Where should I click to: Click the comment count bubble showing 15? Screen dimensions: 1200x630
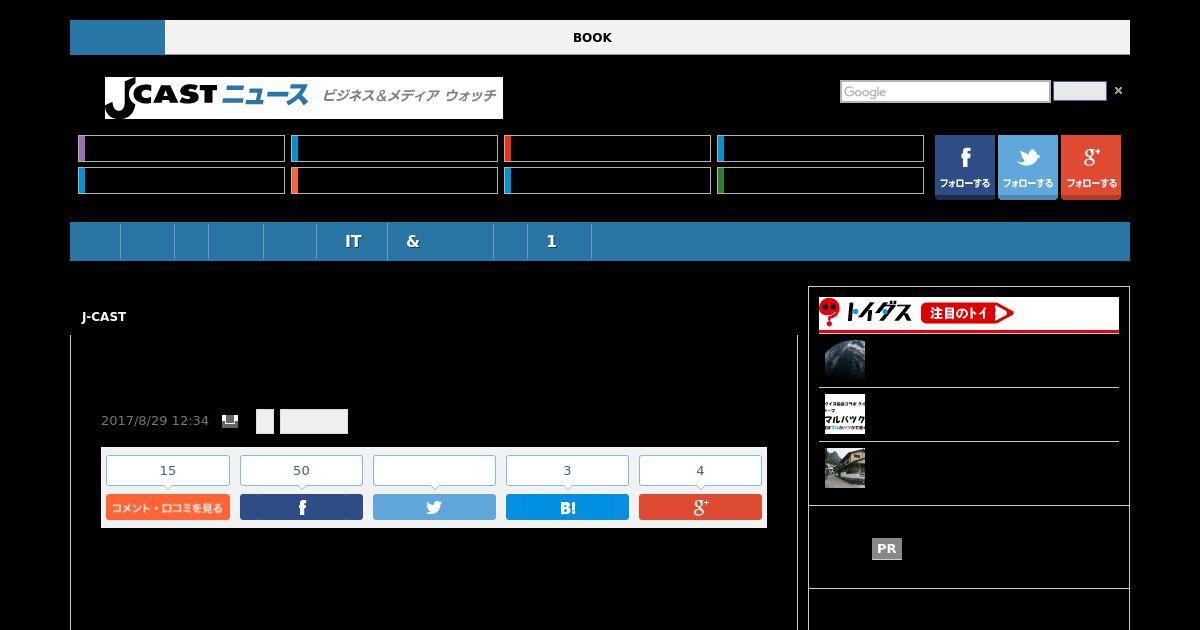pos(168,470)
